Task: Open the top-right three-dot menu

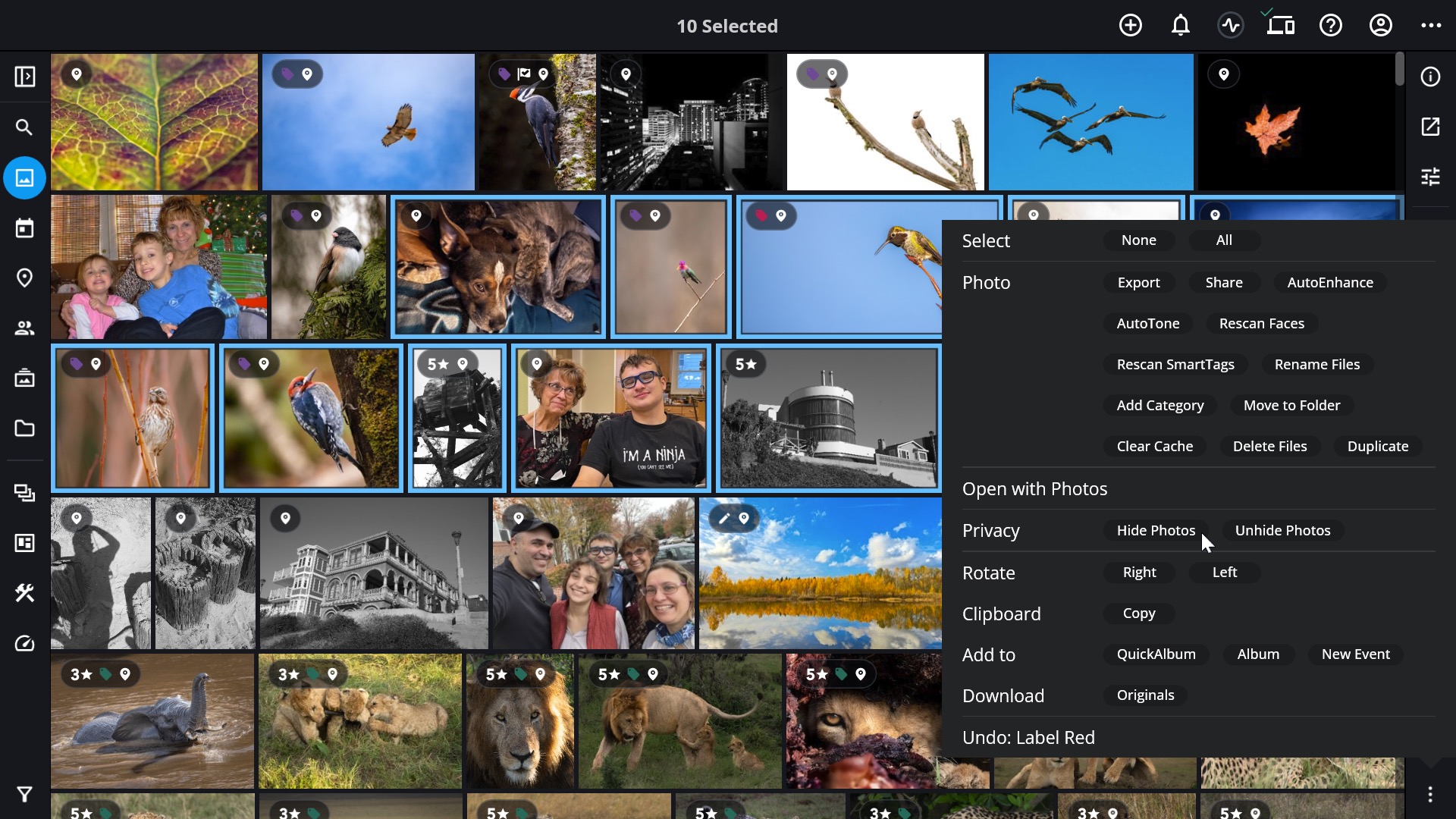Action: pos(1431,26)
